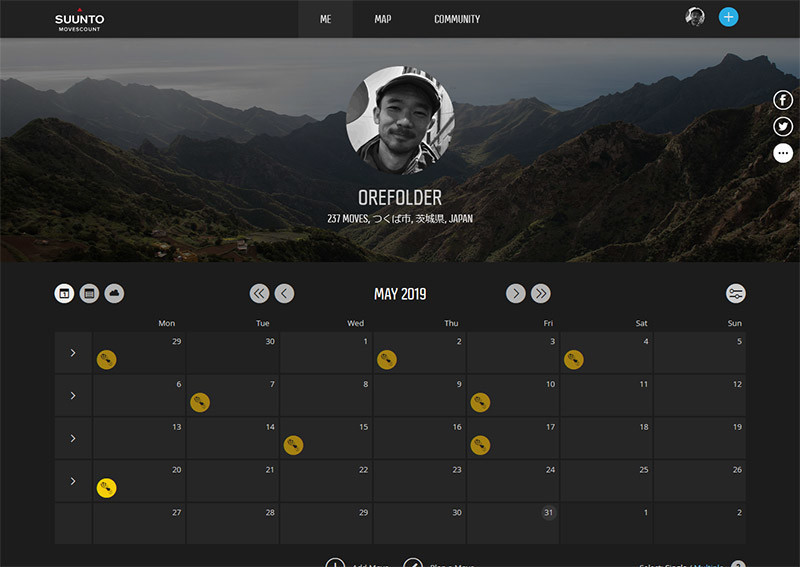Viewport: 800px width, 567px height.
Task: Select calendar day 30 in April
Action: [233, 353]
